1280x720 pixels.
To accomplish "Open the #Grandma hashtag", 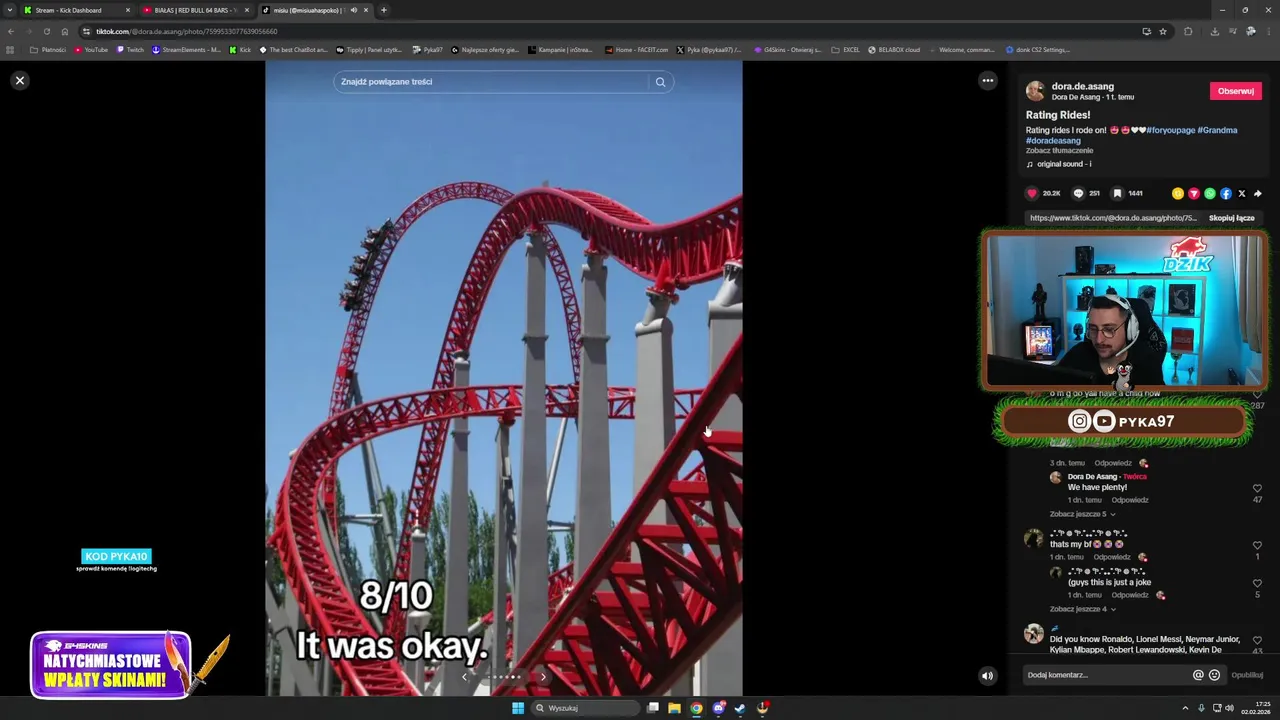I will click(x=1217, y=130).
